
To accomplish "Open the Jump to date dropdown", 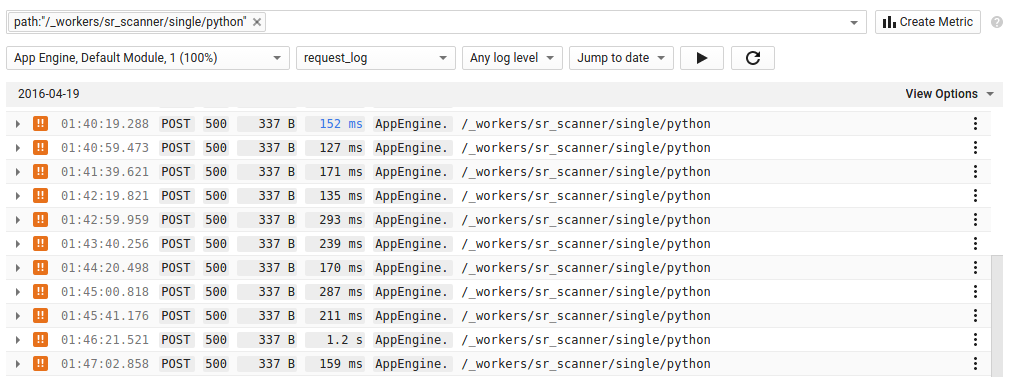I will coord(621,58).
